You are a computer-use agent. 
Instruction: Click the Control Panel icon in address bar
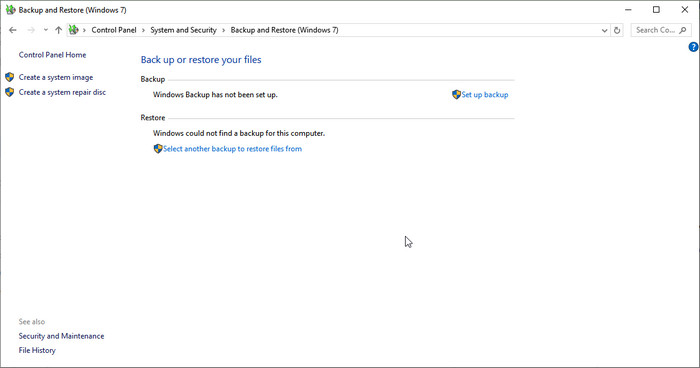(74, 30)
